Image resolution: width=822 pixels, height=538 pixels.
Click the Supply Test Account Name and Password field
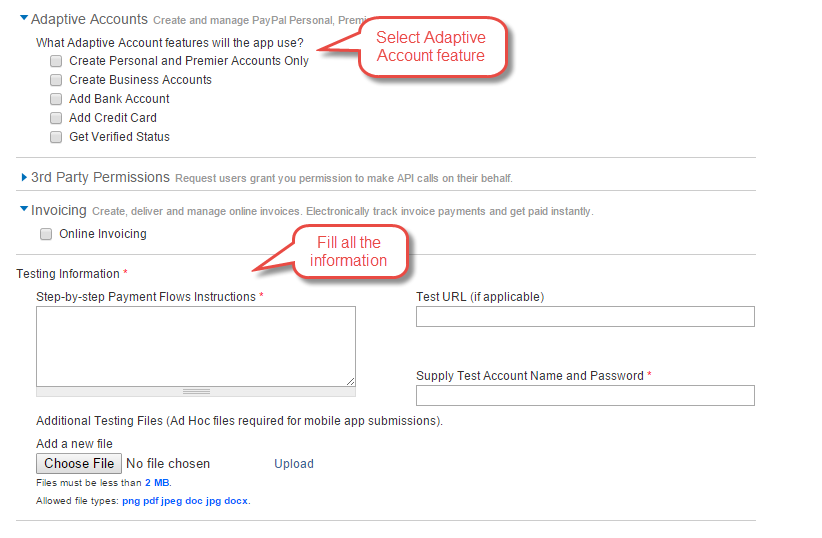point(585,396)
